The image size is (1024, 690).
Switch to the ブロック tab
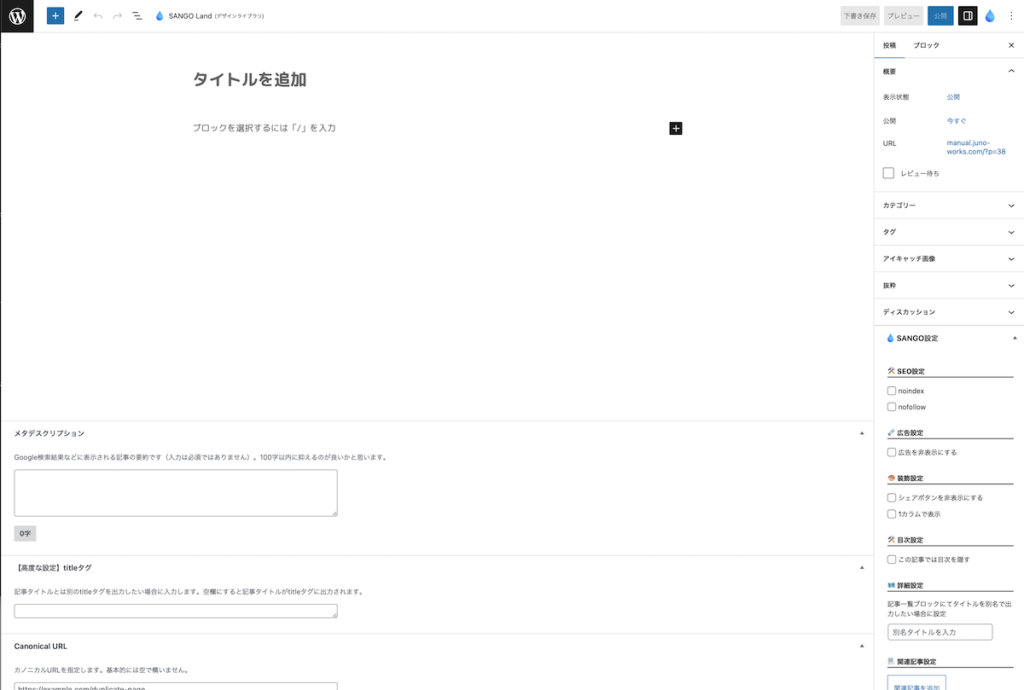(x=926, y=46)
